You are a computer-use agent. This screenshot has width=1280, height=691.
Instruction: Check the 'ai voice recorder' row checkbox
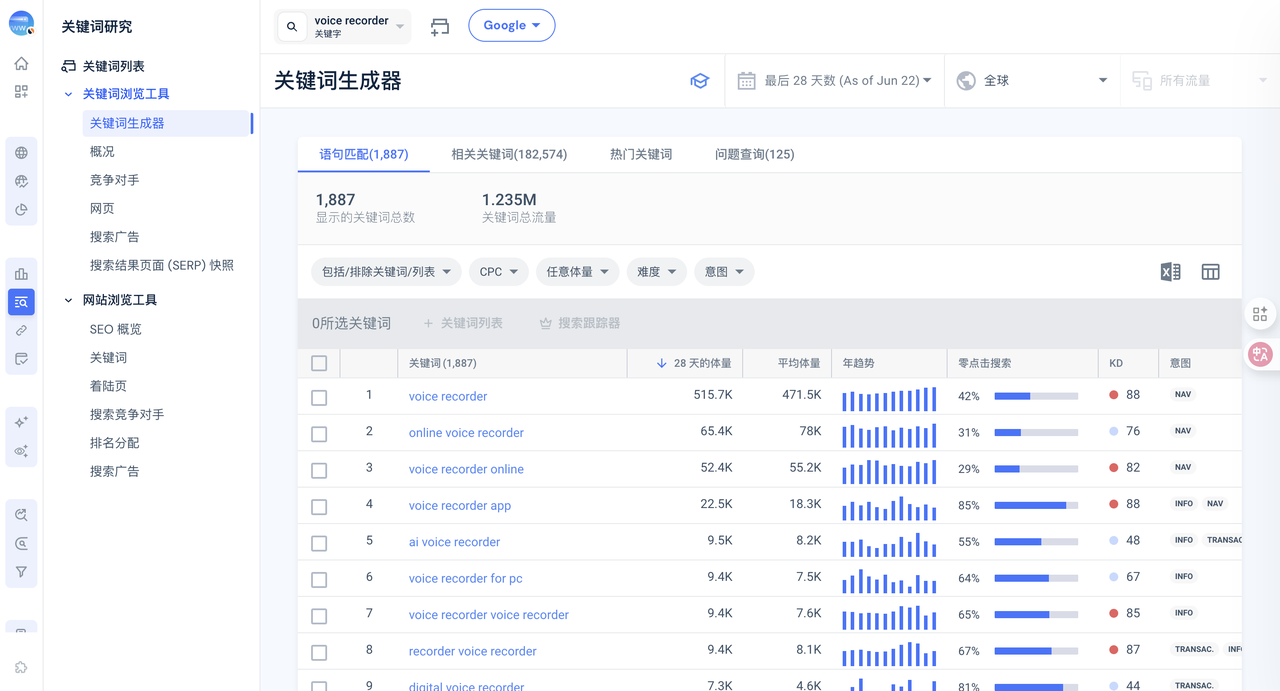click(319, 543)
